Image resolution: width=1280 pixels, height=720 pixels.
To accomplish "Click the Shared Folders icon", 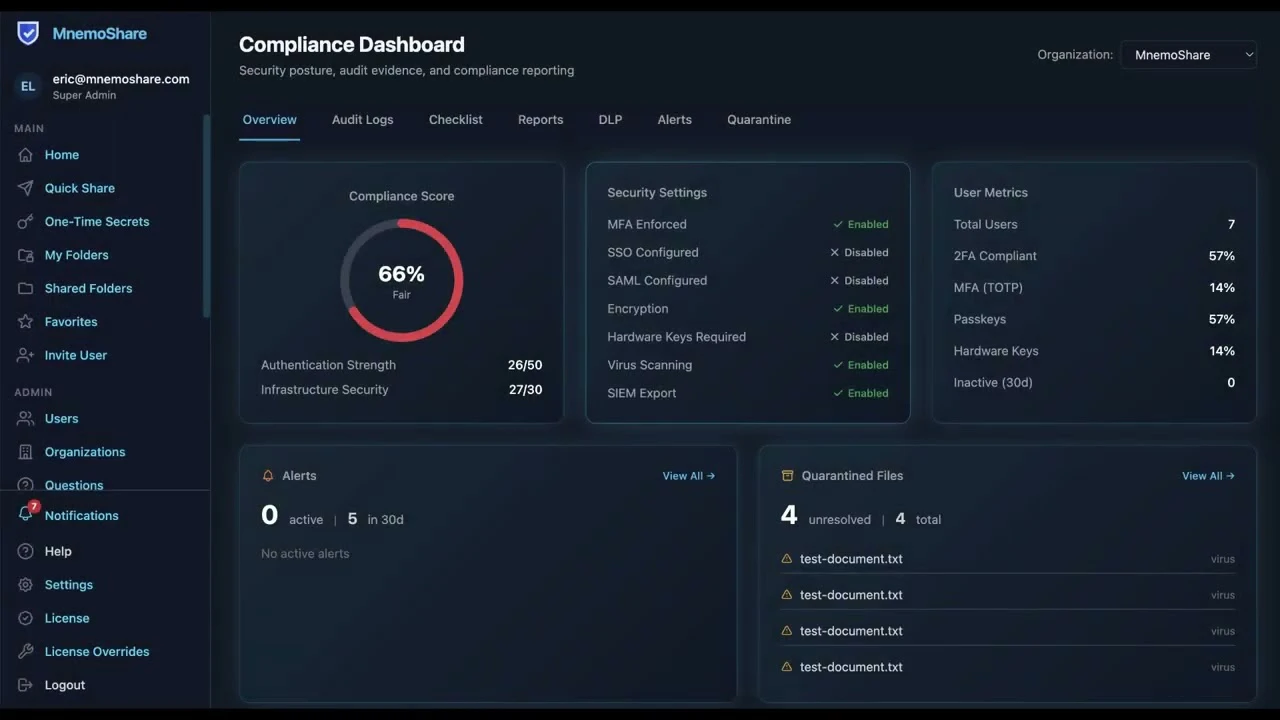I will coord(26,288).
